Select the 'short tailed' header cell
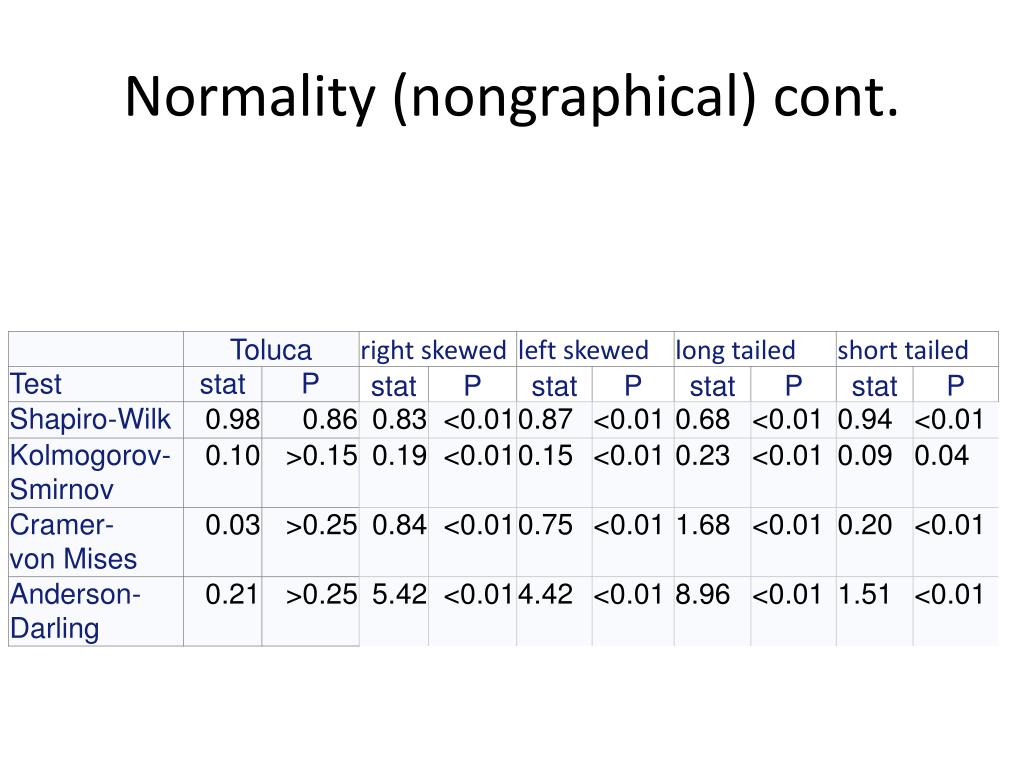The image size is (1024, 768). [903, 350]
